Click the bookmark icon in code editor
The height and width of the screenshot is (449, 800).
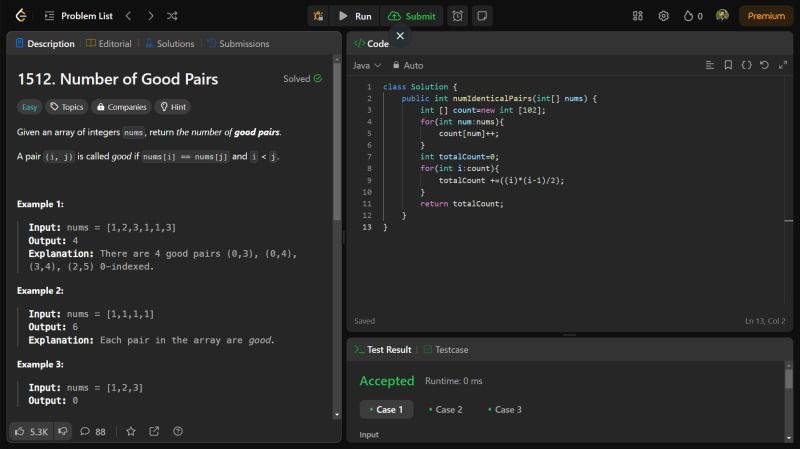728,65
